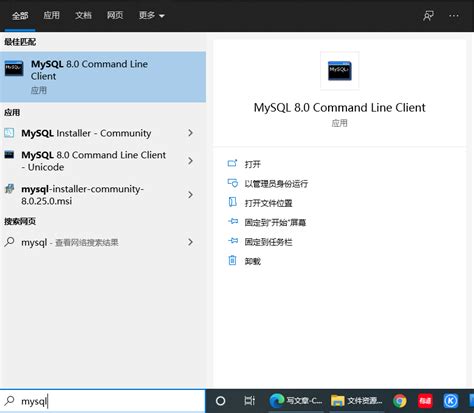Switch to the 文档 filter tab
Image resolution: width=474 pixels, height=413 pixels.
(83, 15)
